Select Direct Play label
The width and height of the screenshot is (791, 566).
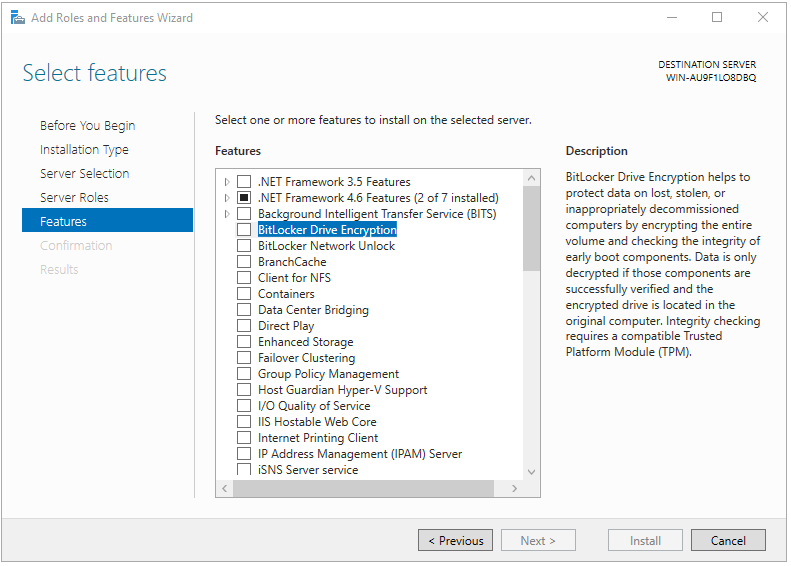[x=286, y=326]
